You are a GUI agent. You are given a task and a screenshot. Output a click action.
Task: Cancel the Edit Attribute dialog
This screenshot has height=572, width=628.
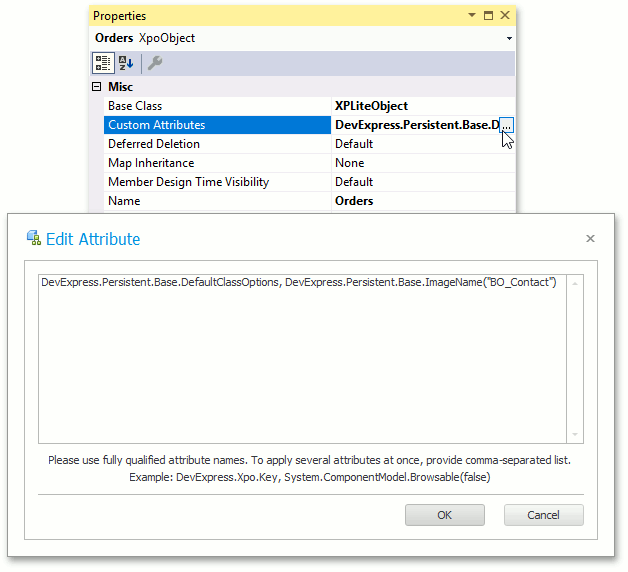[543, 515]
